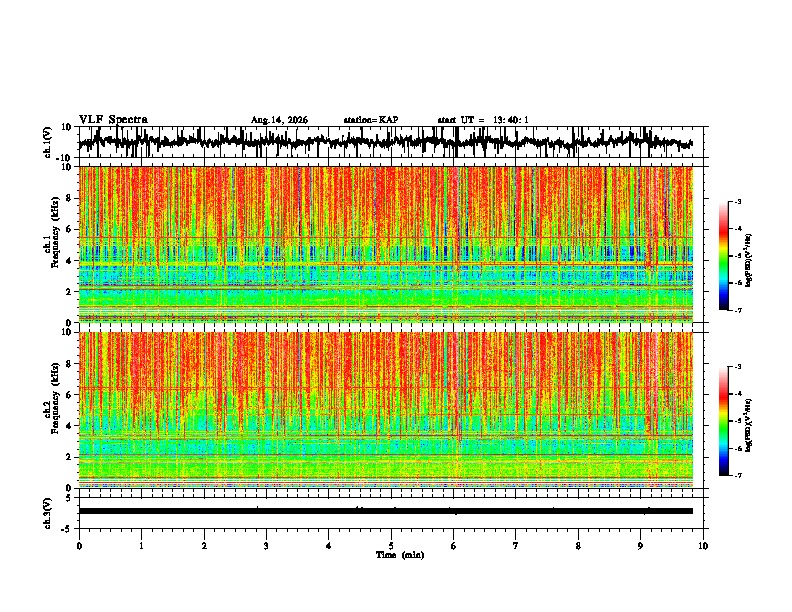Click the start UT 13:40:1 text
The image size is (792, 612).
click(x=483, y=120)
